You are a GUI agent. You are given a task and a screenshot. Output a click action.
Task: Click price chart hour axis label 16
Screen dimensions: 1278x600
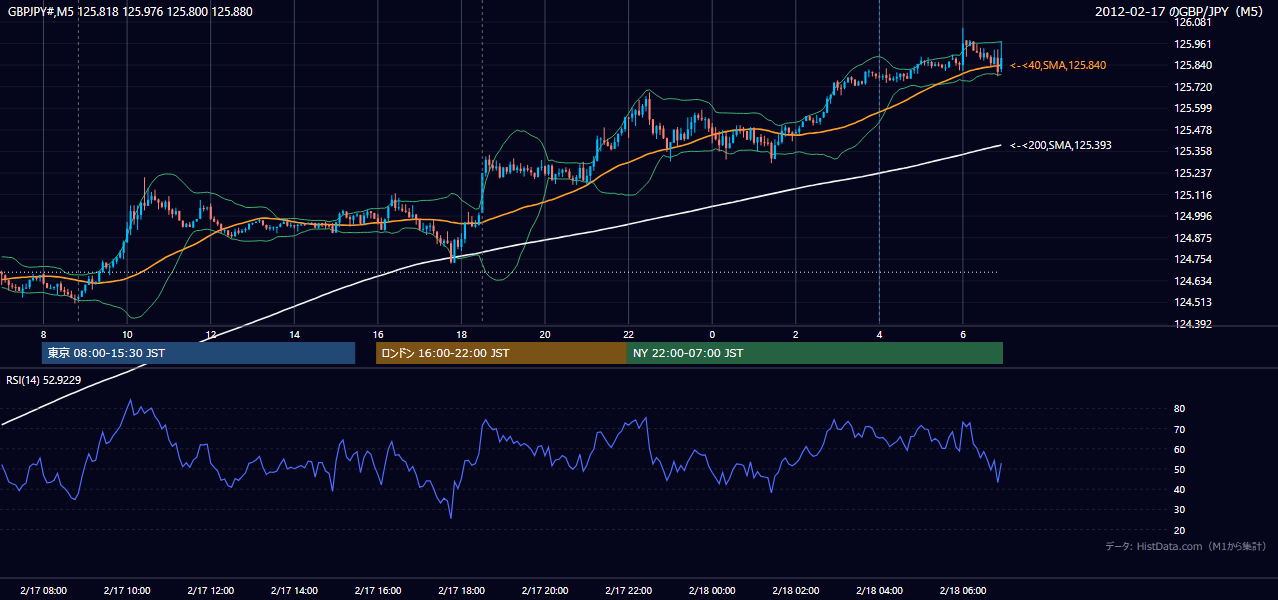click(377, 334)
